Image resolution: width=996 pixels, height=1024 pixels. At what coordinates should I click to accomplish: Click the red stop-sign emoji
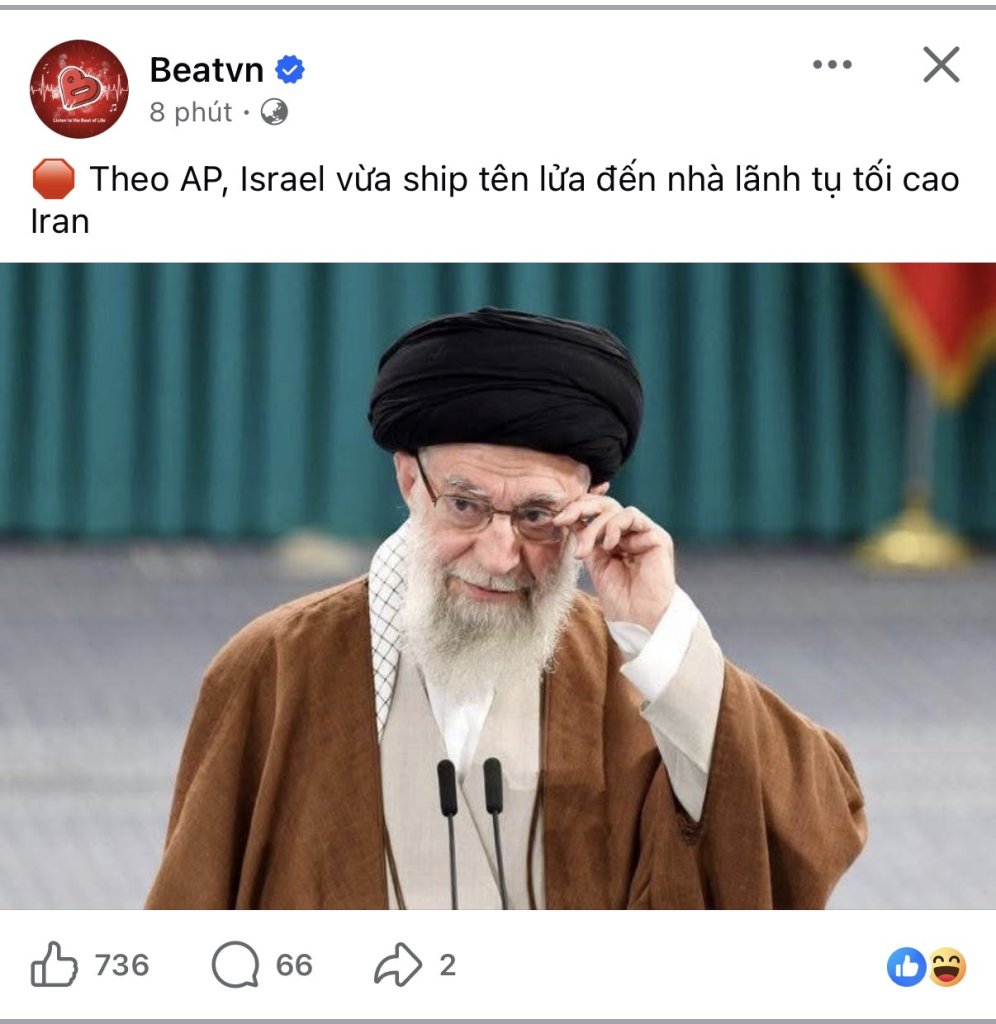(x=54, y=179)
